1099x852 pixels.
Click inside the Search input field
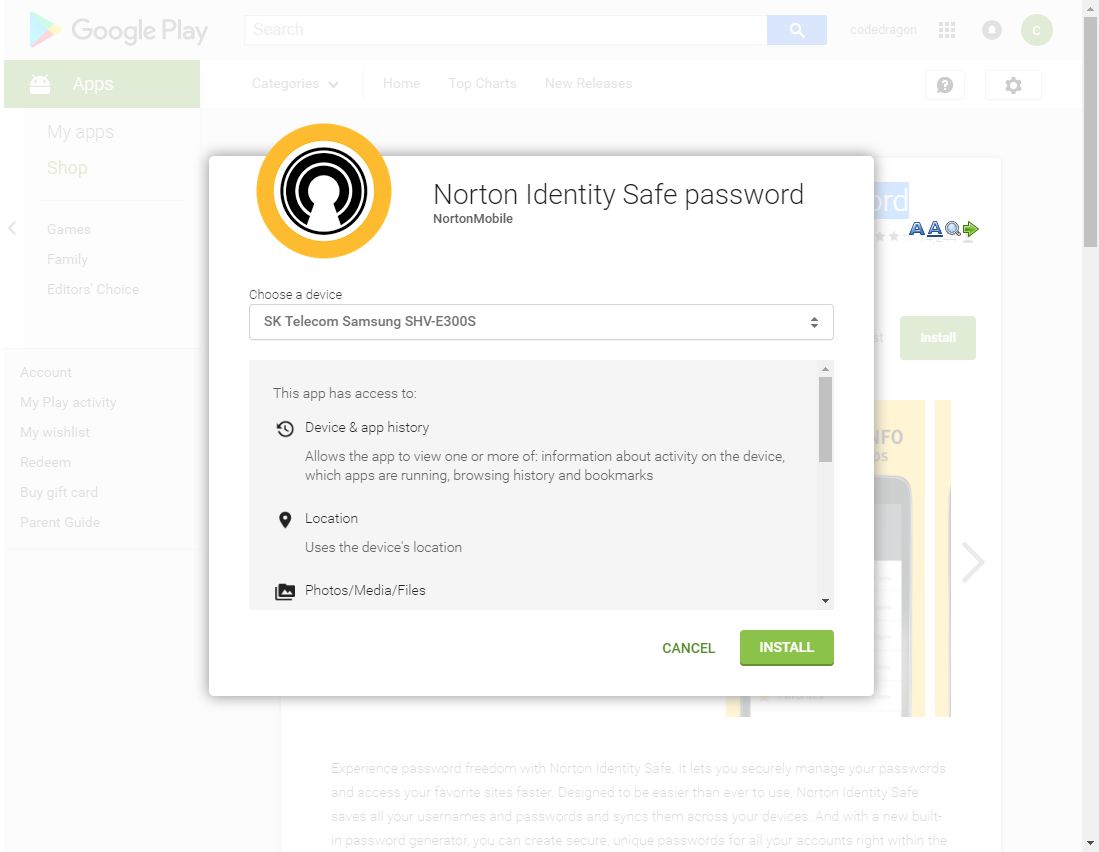pos(505,30)
